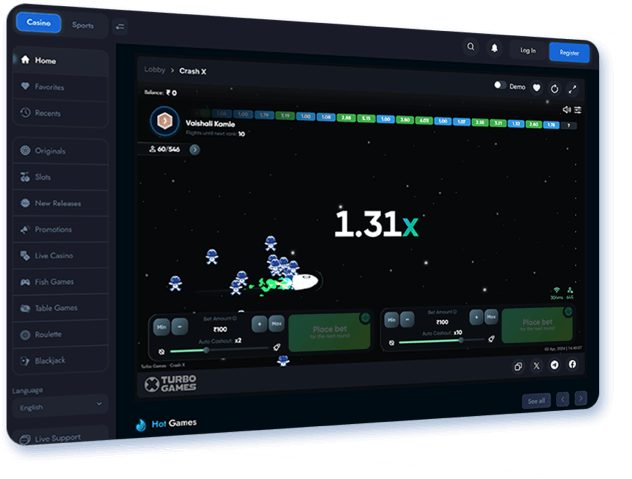Reload the game with refresh icon
The image size is (632, 479).
(x=555, y=89)
